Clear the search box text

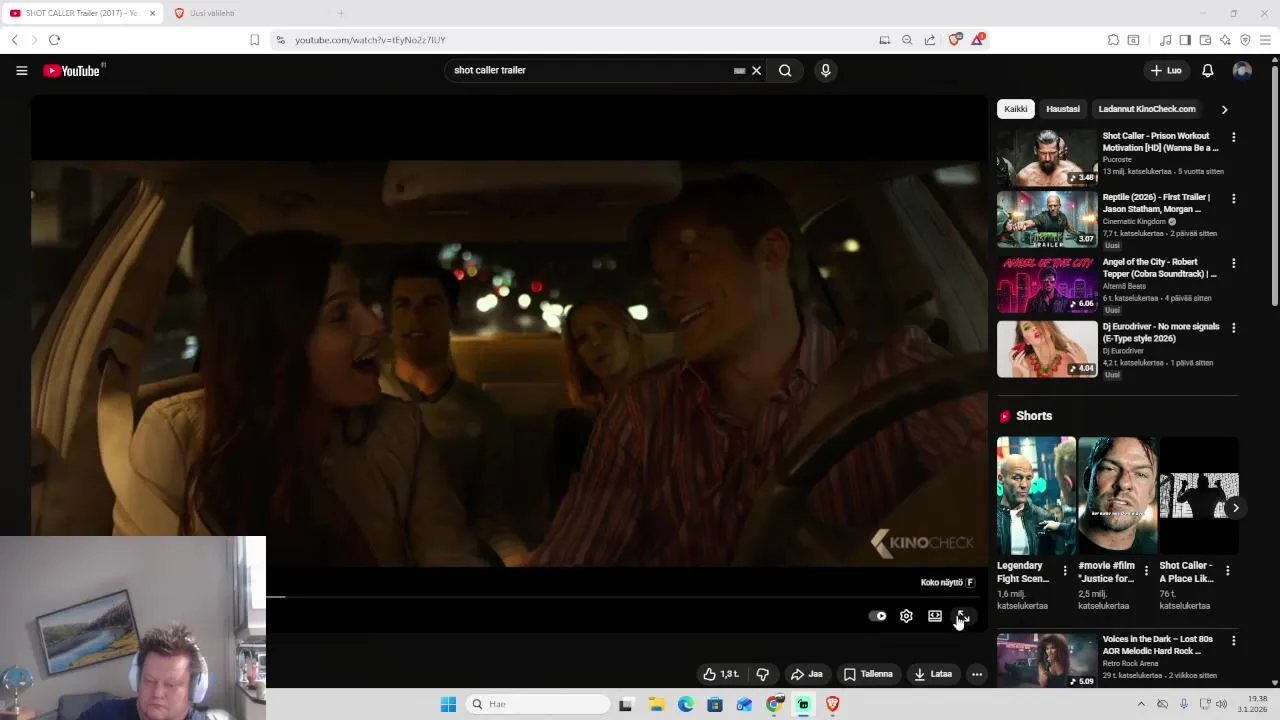pyautogui.click(x=756, y=71)
